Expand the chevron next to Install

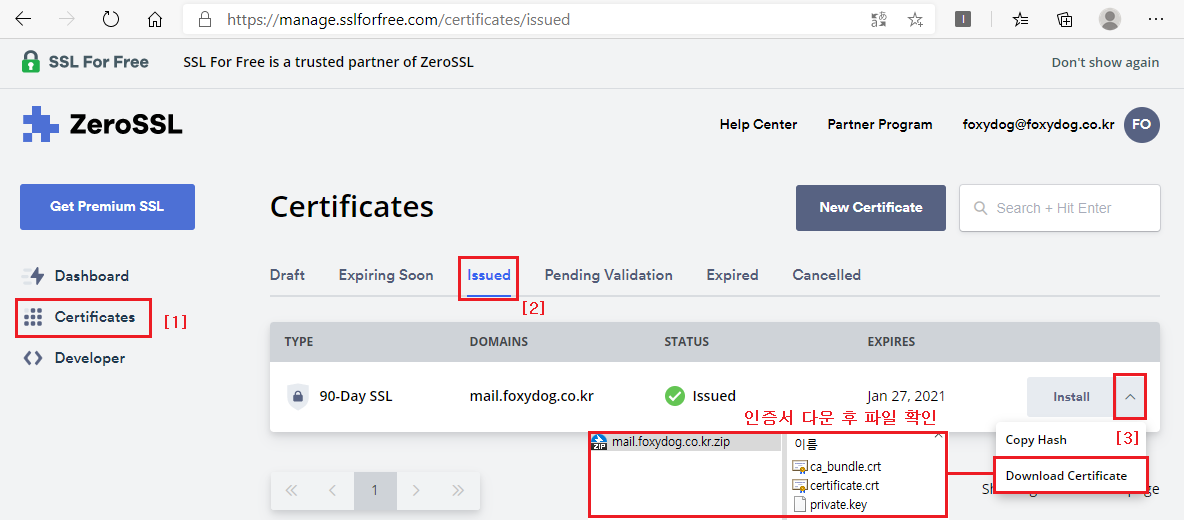1130,396
